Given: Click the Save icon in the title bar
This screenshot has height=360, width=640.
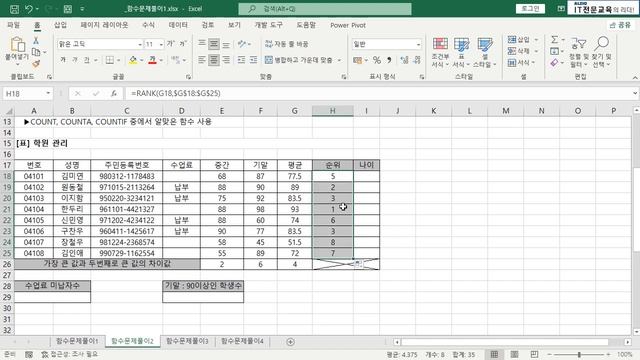Looking at the screenshot, I should (x=14, y=9).
